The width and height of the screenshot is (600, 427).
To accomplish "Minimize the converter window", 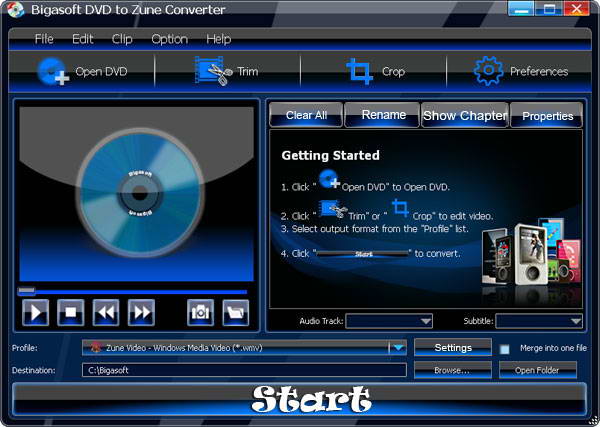I will tap(521, 9).
